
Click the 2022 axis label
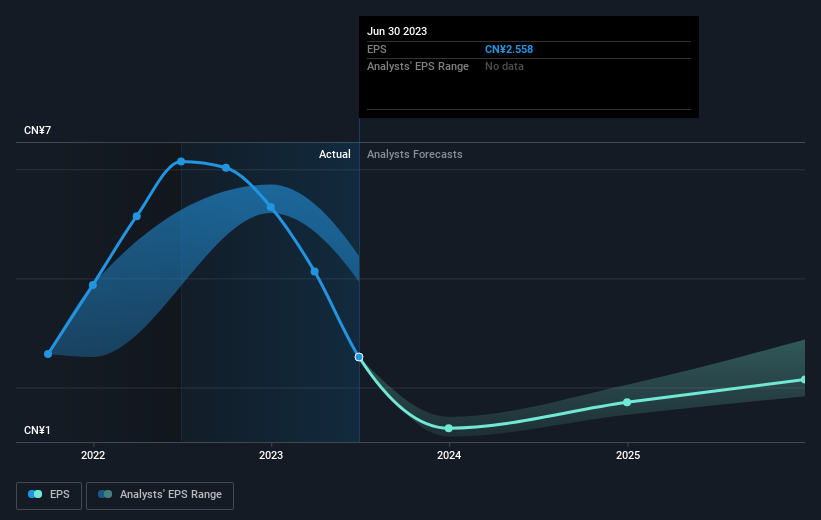coord(93,455)
